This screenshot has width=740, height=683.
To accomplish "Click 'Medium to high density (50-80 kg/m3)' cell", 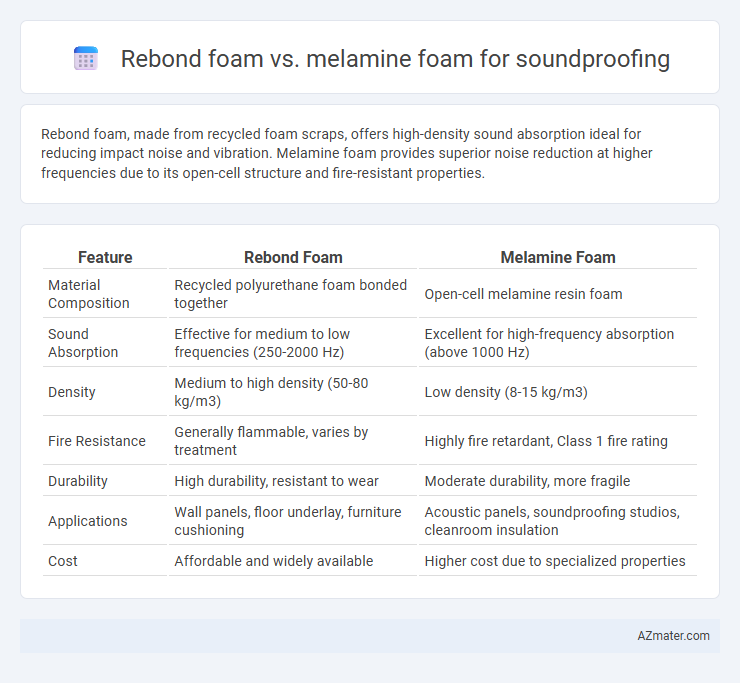I will click(271, 392).
